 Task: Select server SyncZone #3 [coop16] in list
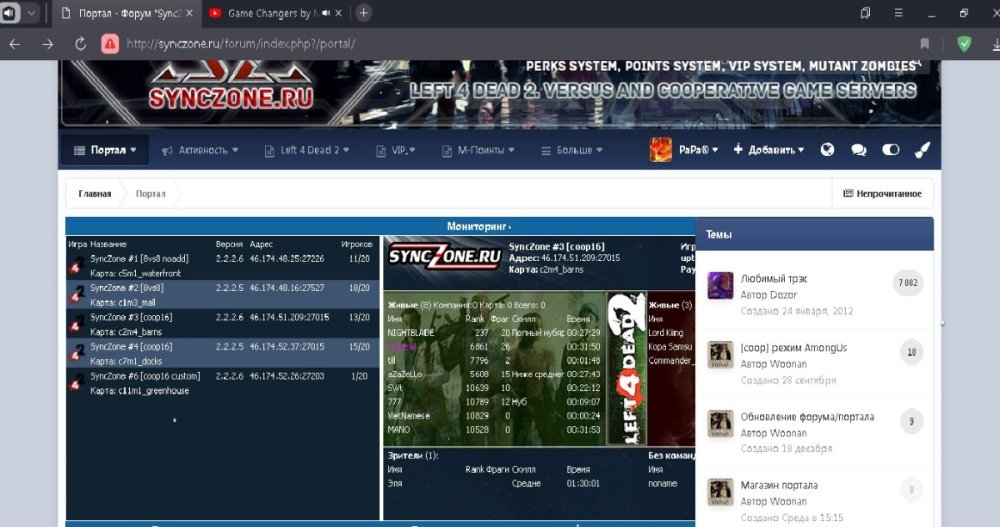pos(223,324)
